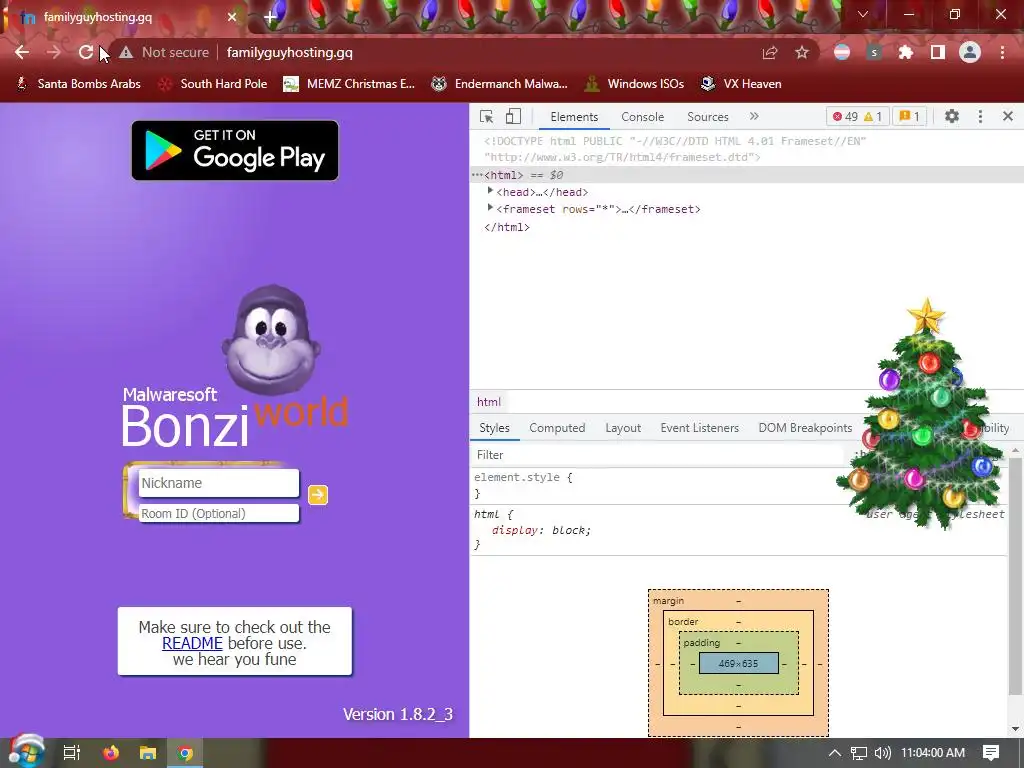Open the notification center icon
Screen dimensions: 1024x768
991,753
